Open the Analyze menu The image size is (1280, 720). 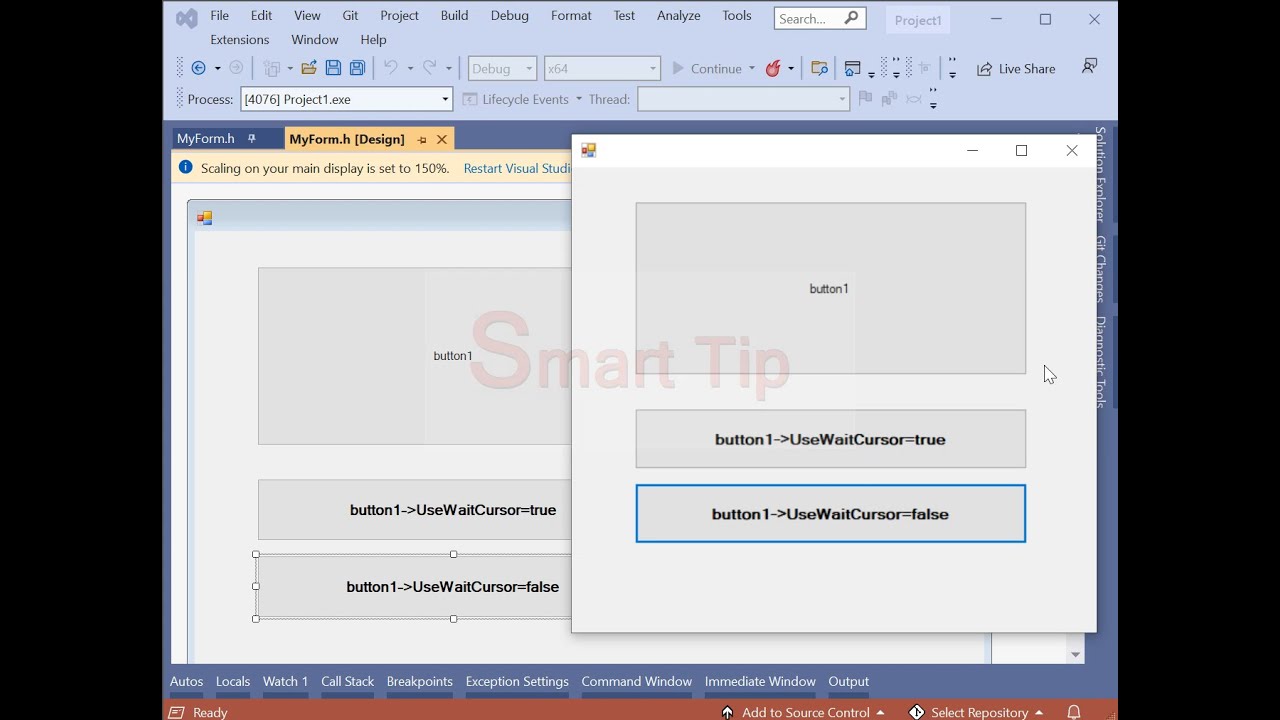(679, 16)
